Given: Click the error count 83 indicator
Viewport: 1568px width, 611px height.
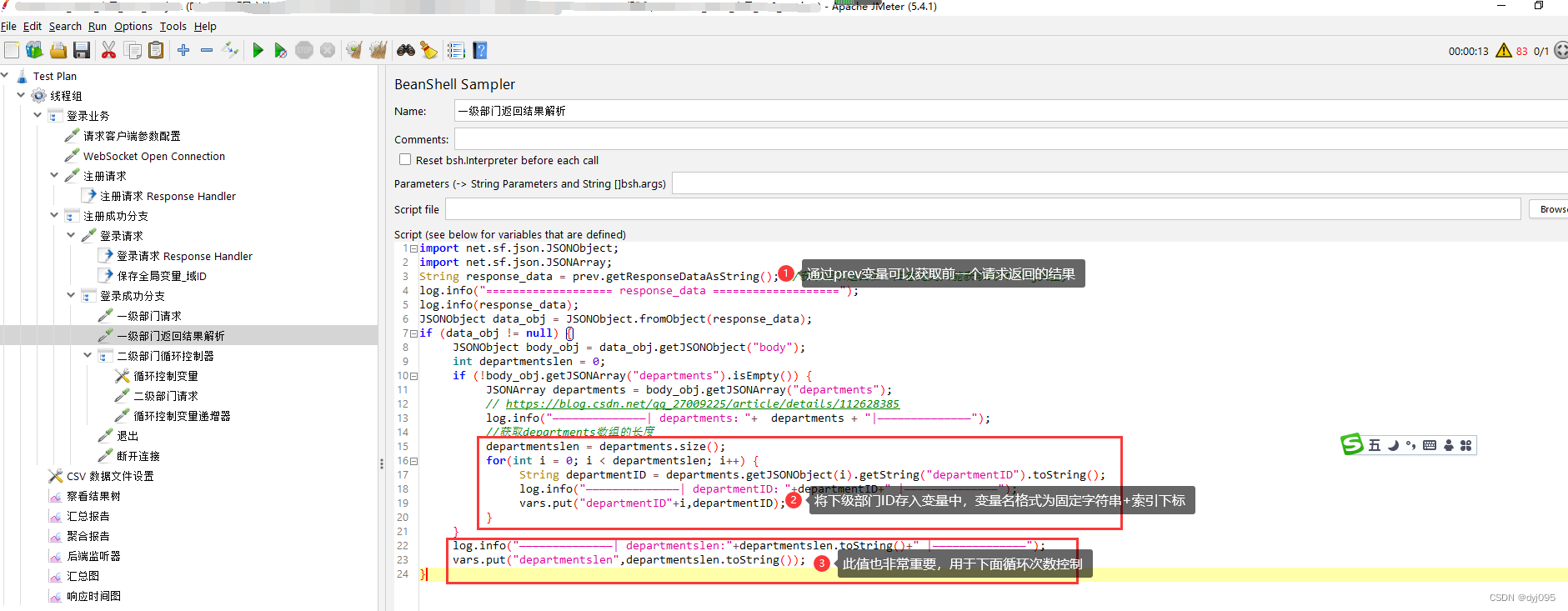Looking at the screenshot, I should [x=1522, y=52].
